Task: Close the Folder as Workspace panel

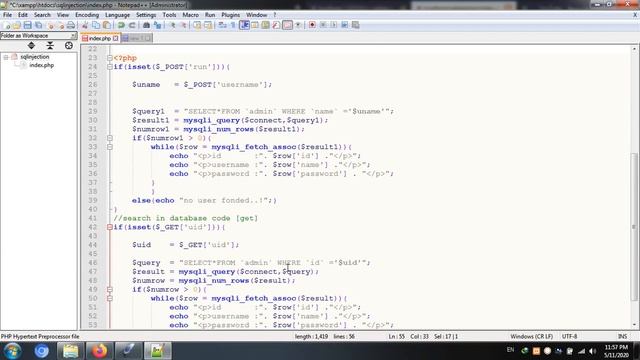Action: 73,36
